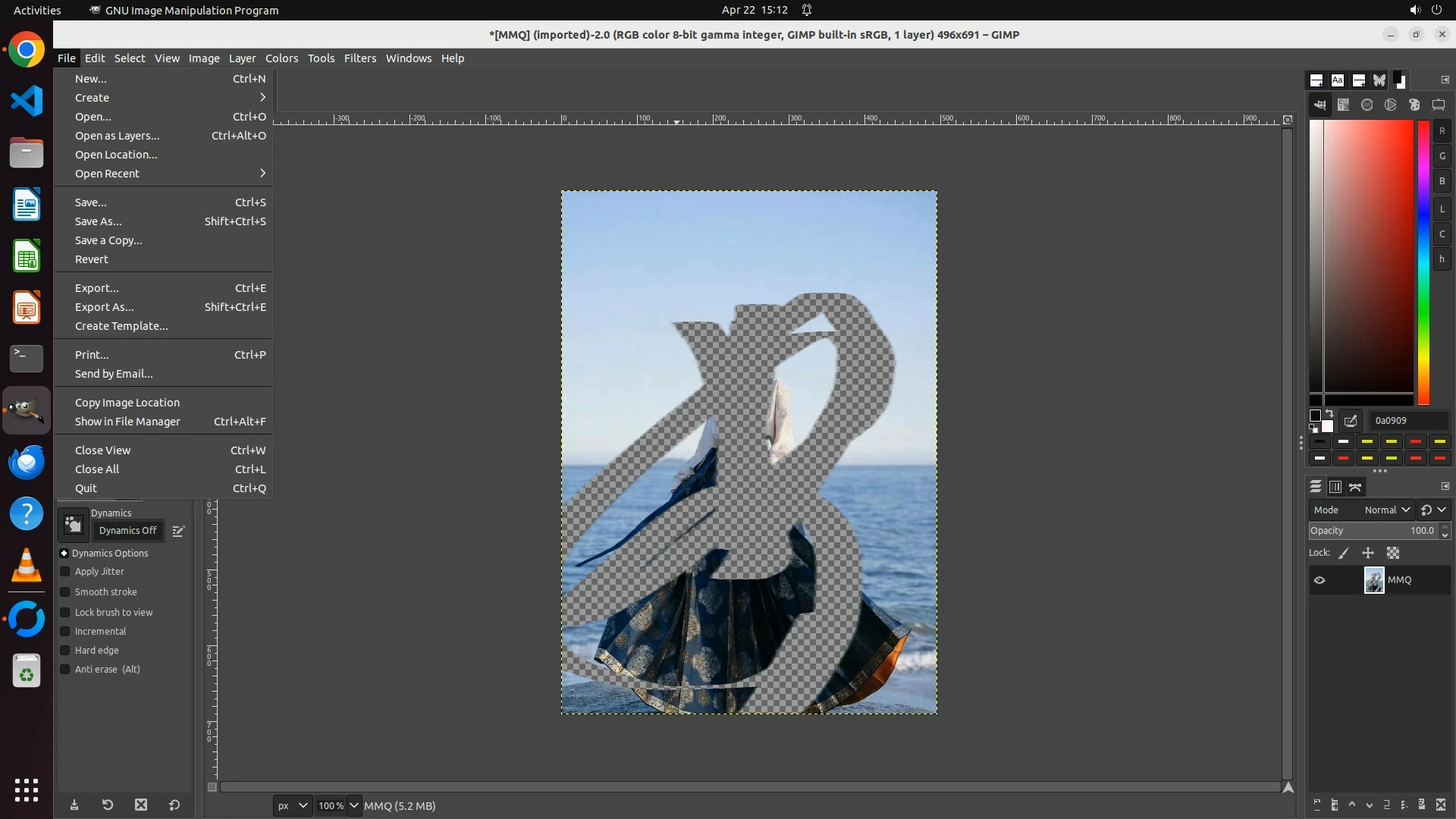Hide the MMQ layer with eye icon
The image size is (1456, 819).
[1319, 580]
